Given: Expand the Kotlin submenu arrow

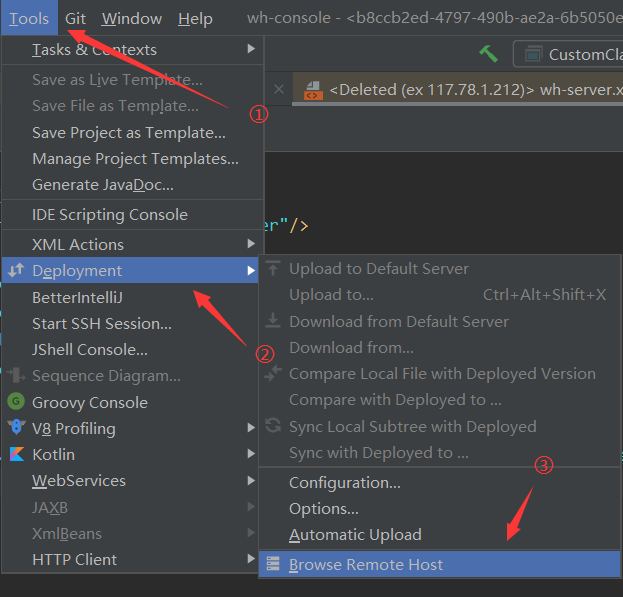Looking at the screenshot, I should pyautogui.click(x=251, y=453).
